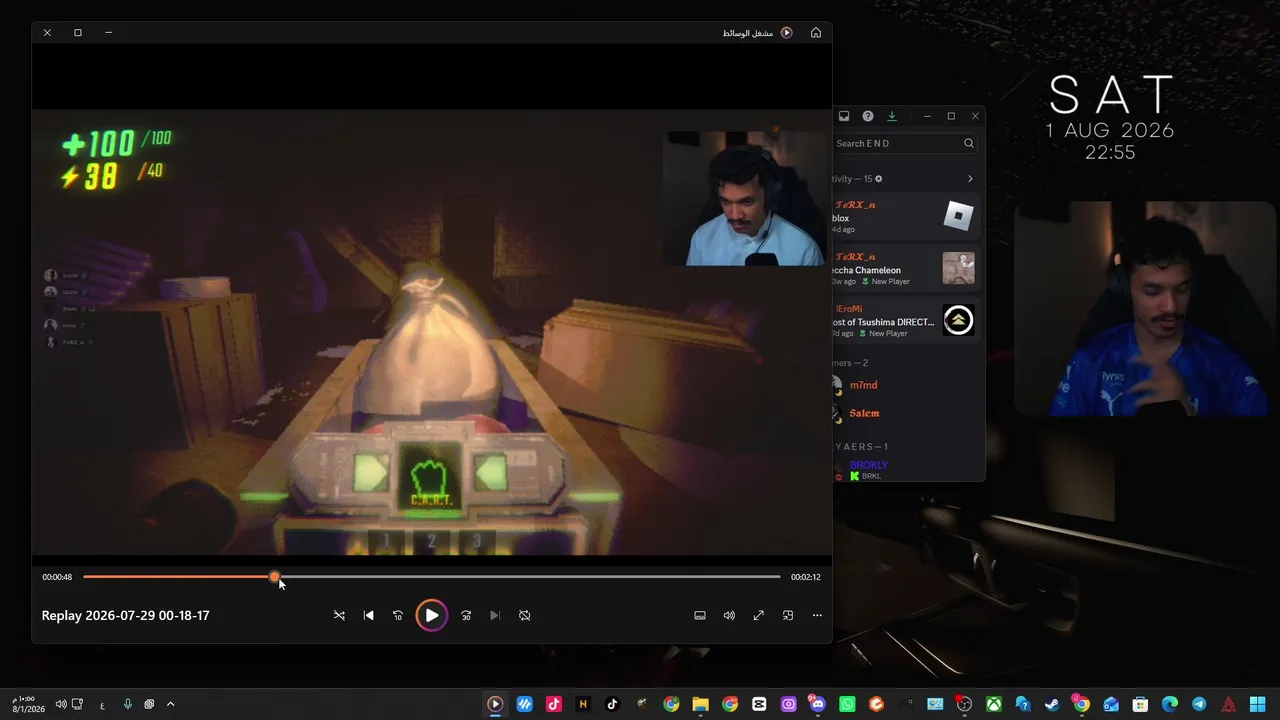The width and height of the screenshot is (1280, 720).
Task: Go to the previous track
Action: [368, 615]
